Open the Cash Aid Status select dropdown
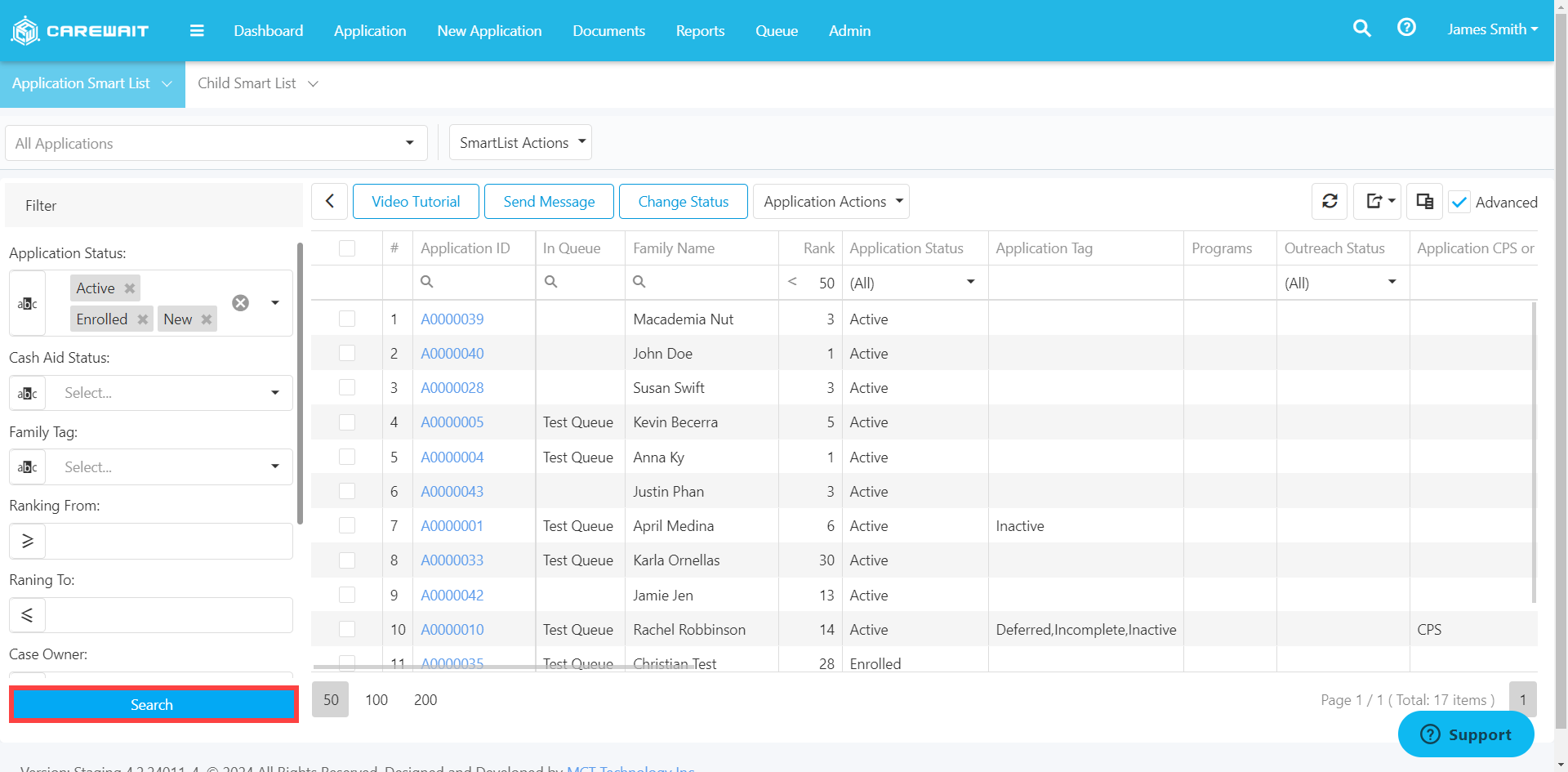This screenshot has height=772, width=1568. pos(169,393)
